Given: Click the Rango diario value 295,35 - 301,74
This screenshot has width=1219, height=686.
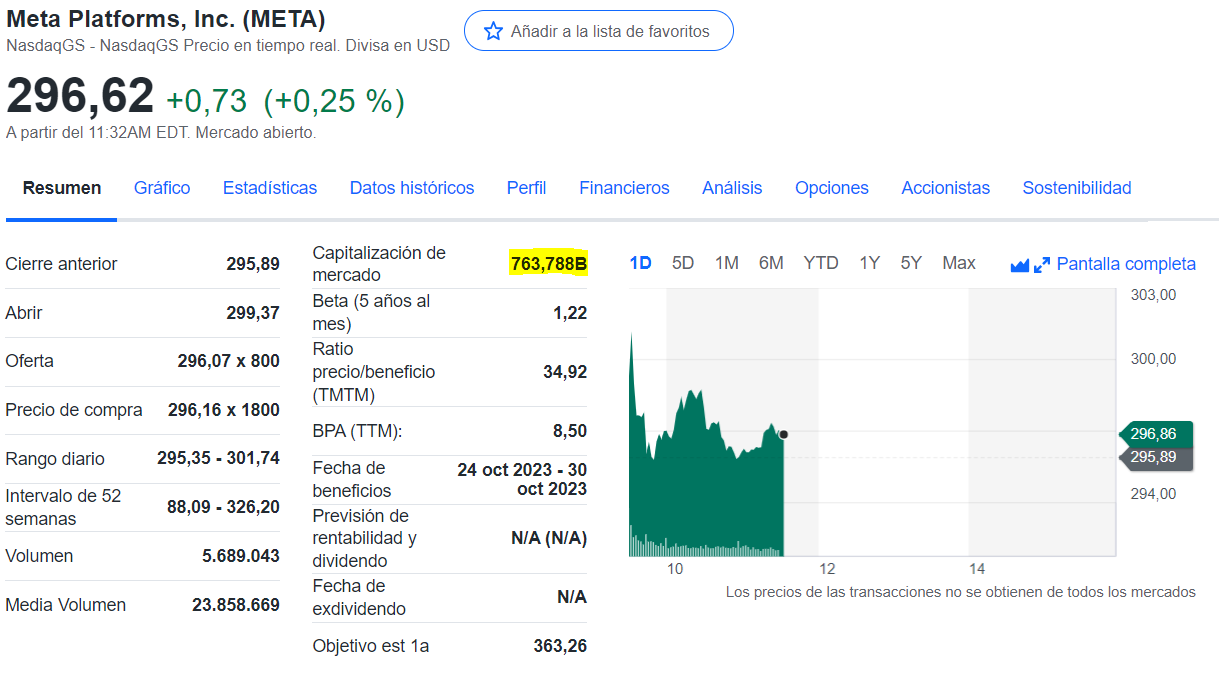Looking at the screenshot, I should 218,458.
